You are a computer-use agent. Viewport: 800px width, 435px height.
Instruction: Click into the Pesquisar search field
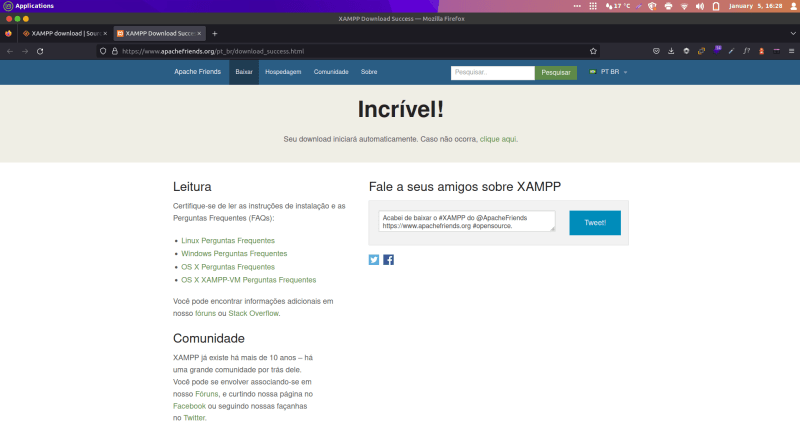pos(492,72)
